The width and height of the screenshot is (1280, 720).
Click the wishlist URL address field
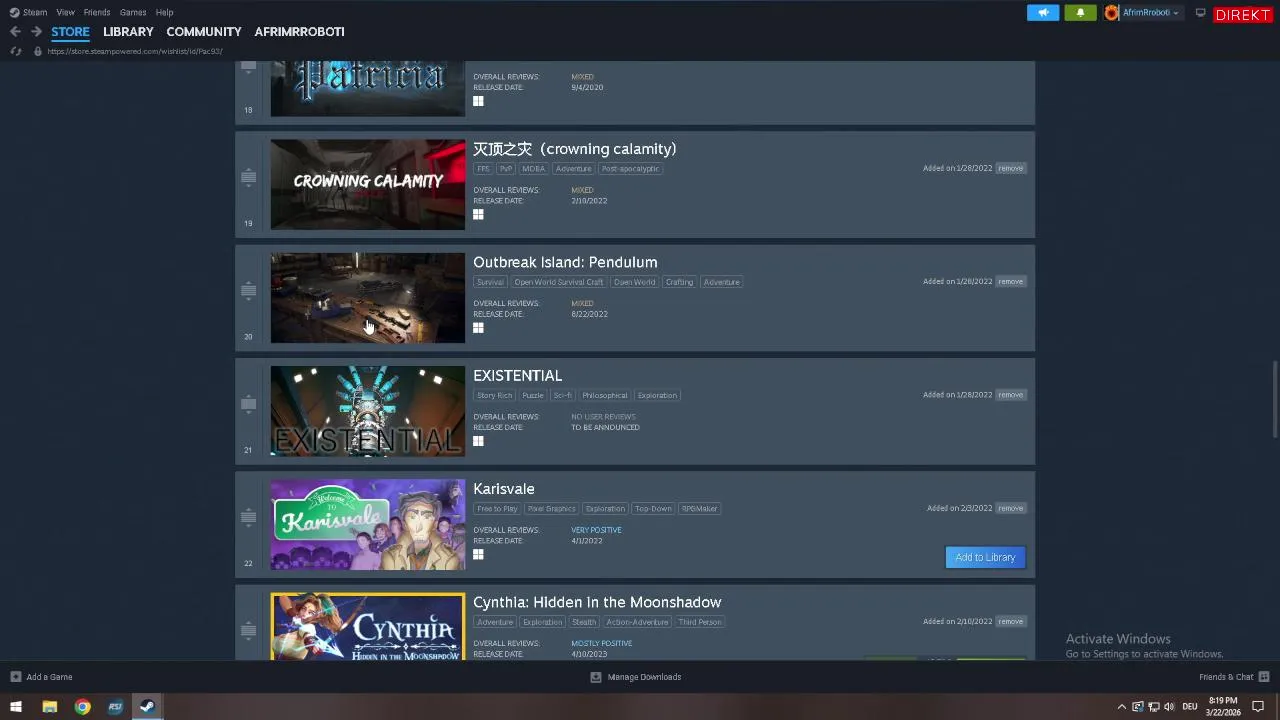(135, 51)
